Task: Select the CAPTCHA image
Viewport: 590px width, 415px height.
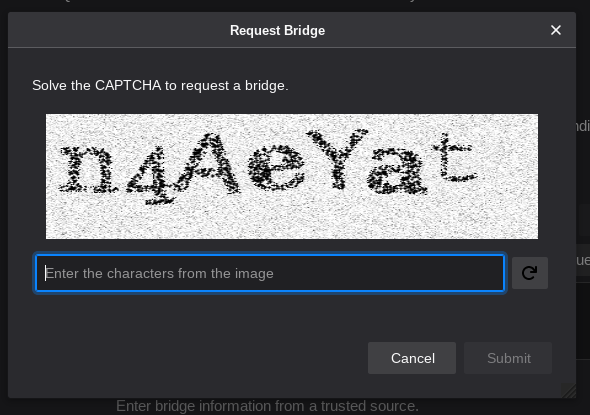Action: pos(292,176)
